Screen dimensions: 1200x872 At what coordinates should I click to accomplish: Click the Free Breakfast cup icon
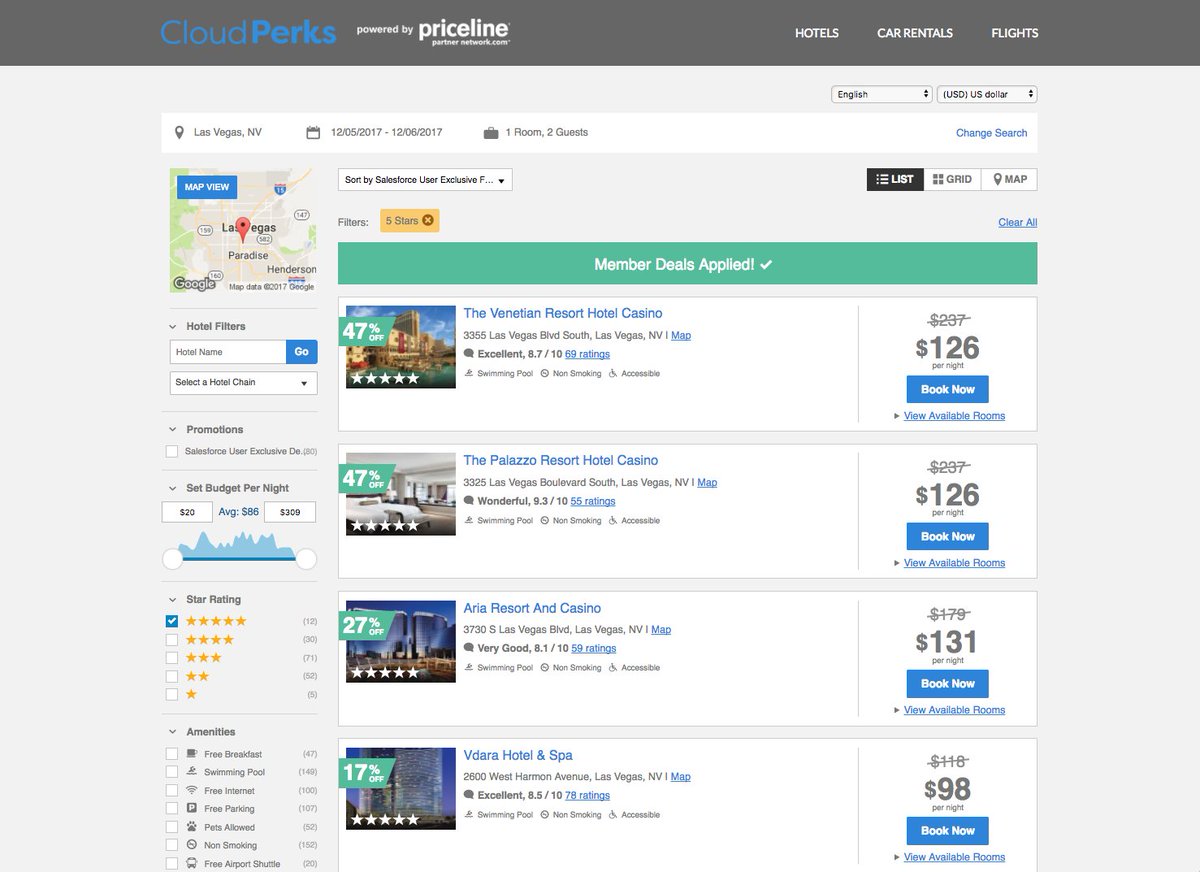tap(192, 753)
